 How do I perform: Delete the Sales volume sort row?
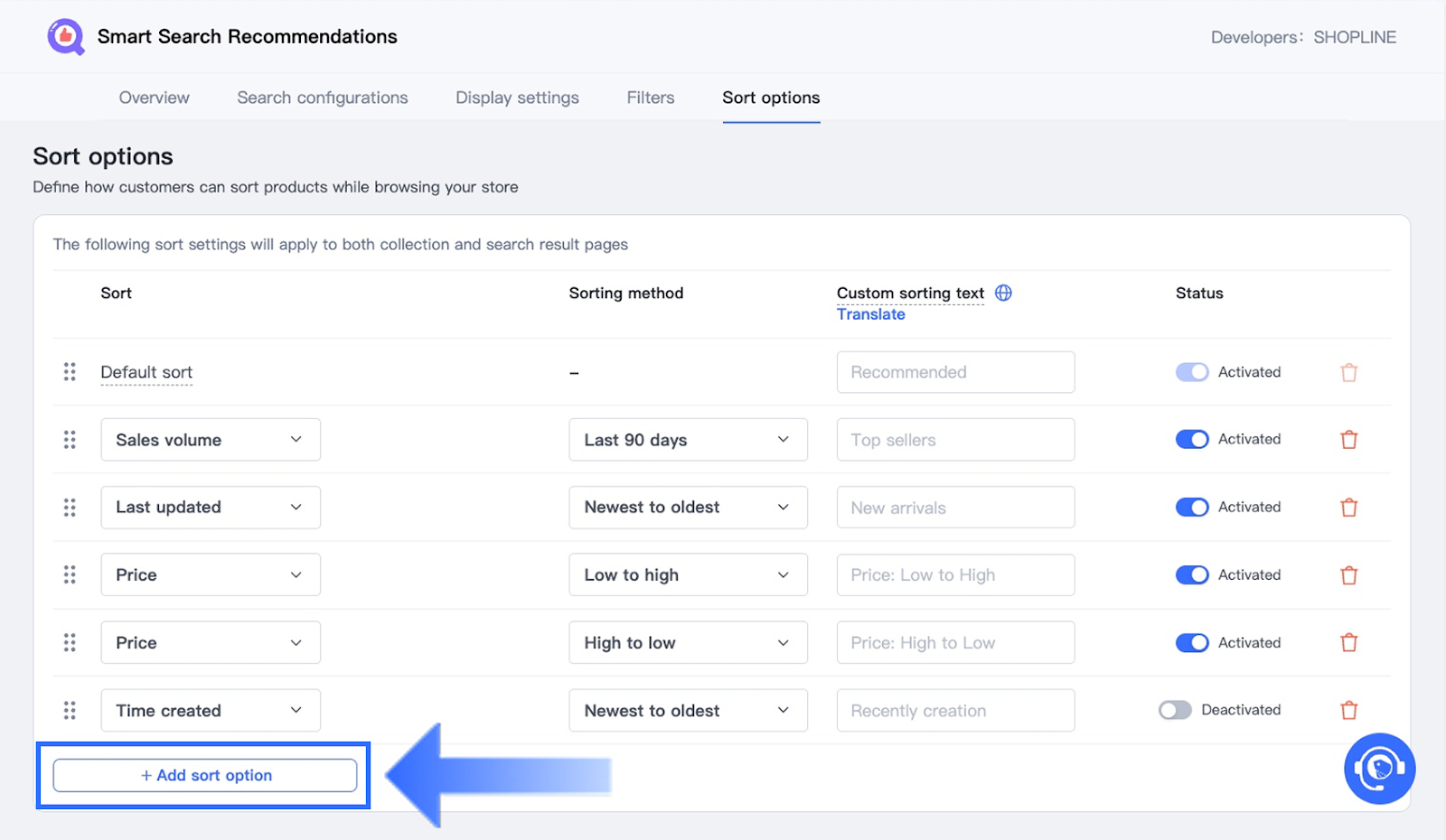tap(1348, 440)
